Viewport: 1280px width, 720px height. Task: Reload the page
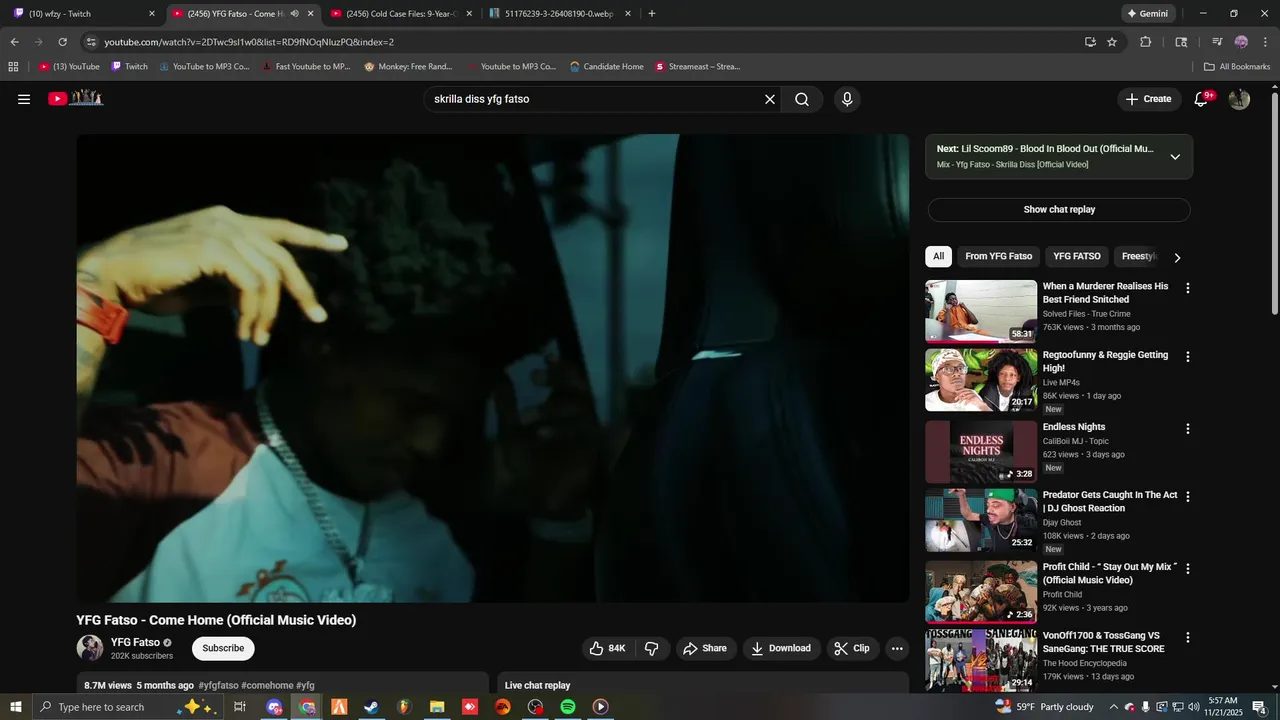click(x=62, y=42)
